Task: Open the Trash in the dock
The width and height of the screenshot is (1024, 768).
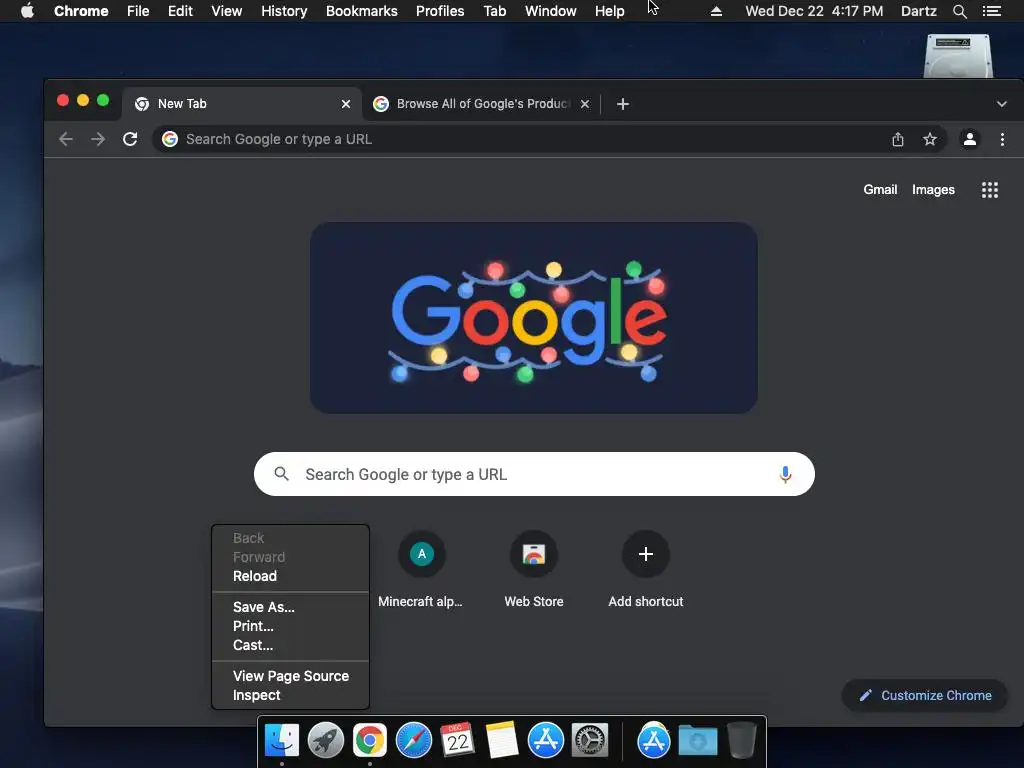Action: tap(741, 740)
